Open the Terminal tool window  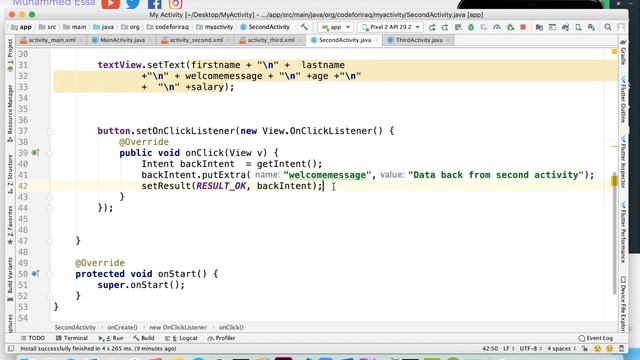coord(72,338)
